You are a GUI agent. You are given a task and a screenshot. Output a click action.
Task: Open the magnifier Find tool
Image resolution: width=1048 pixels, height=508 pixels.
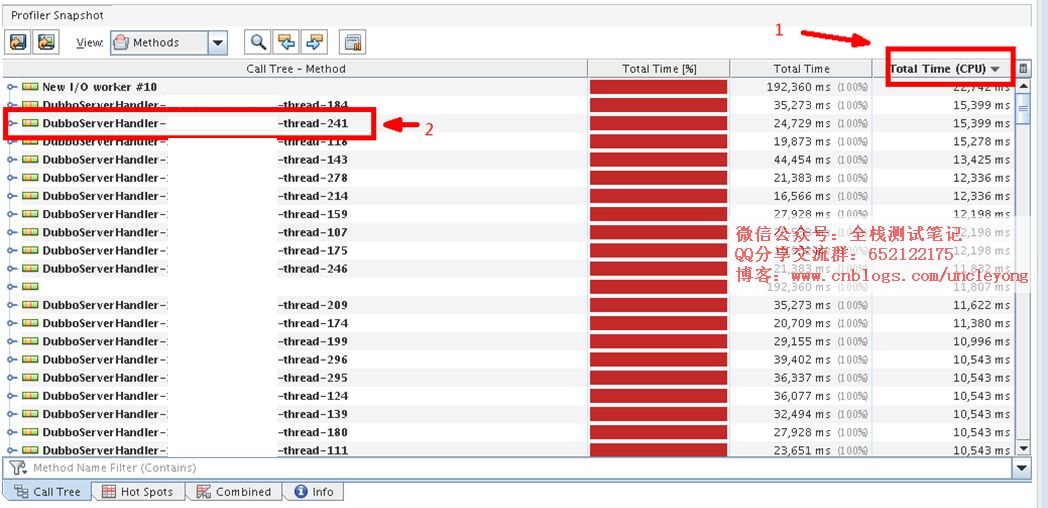[257, 43]
